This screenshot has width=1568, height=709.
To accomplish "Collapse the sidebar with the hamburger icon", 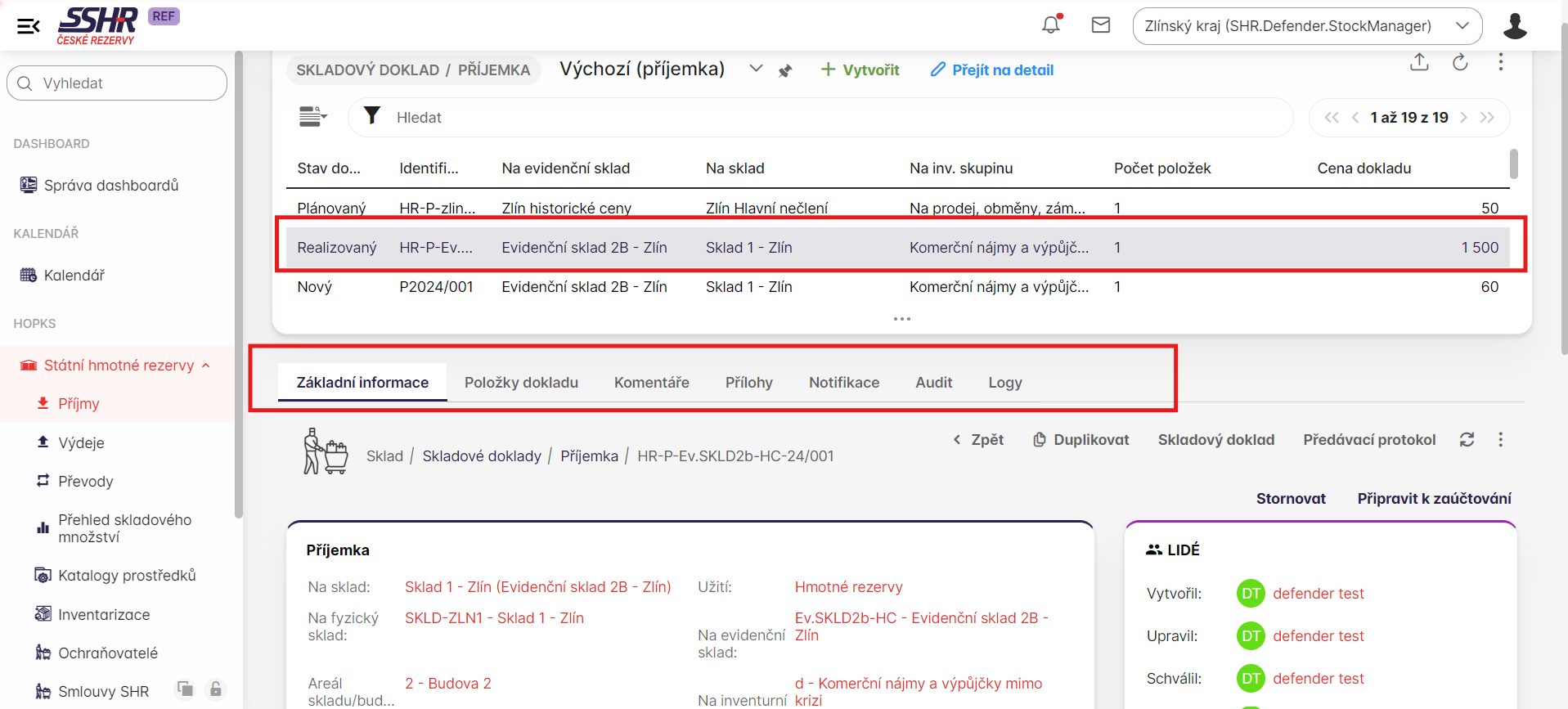I will click(x=29, y=26).
